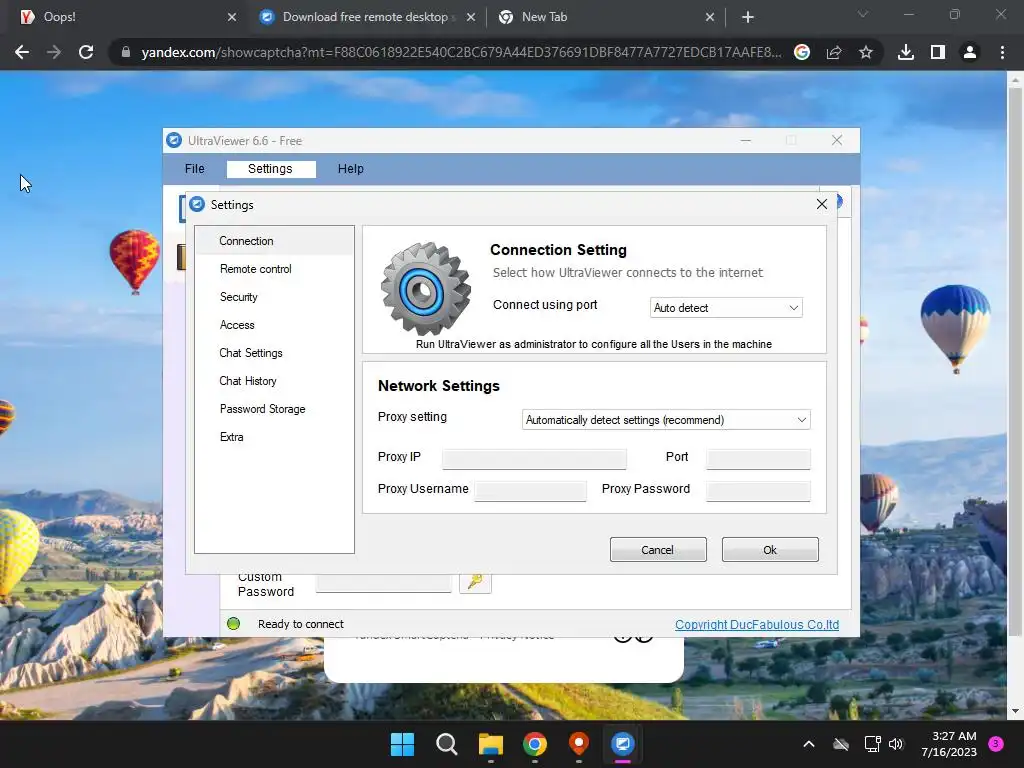Click the taskbar clock showing 3:27 AM
The height and width of the screenshot is (768, 1024).
pyautogui.click(x=949, y=744)
